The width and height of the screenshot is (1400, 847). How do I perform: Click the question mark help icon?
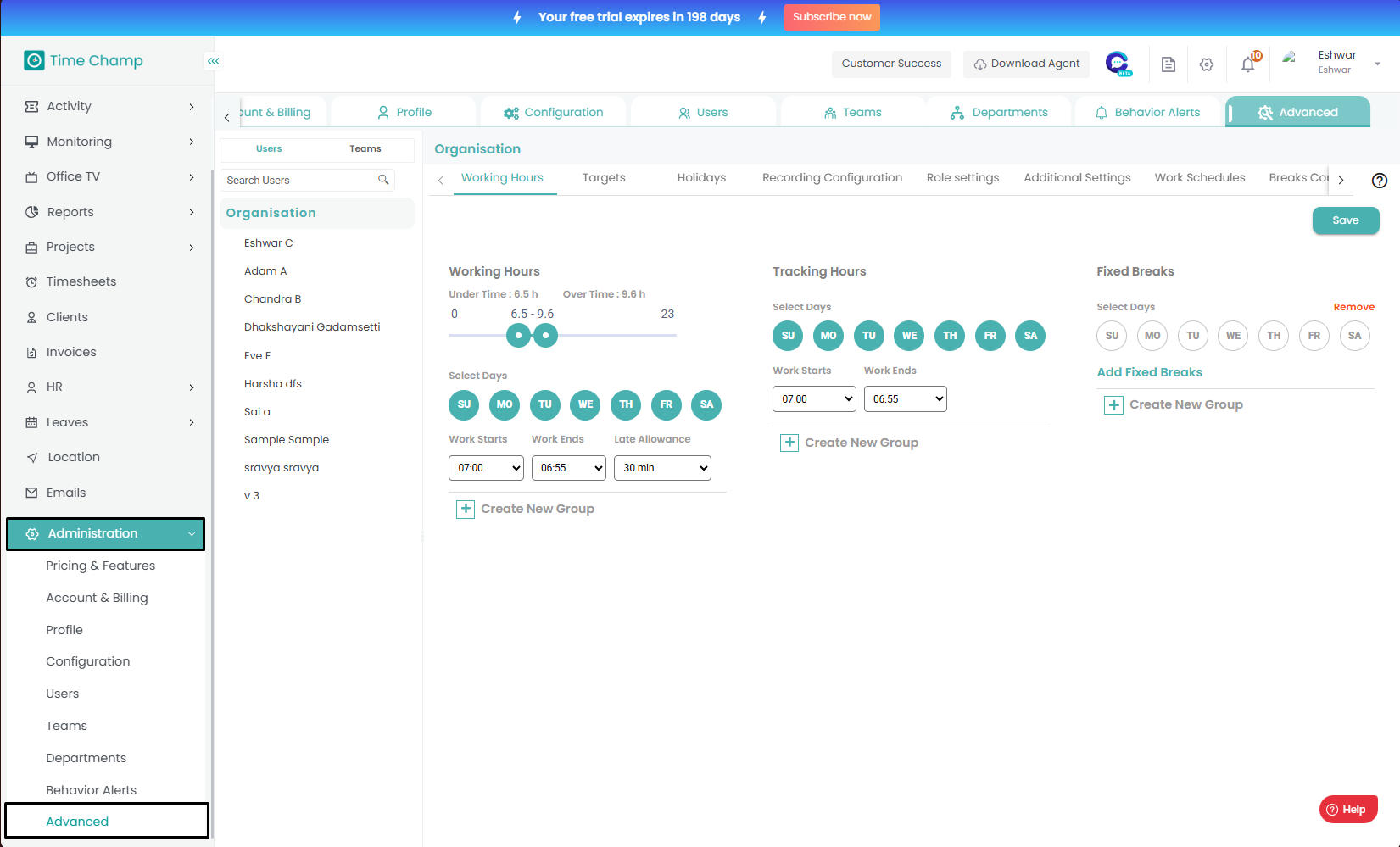click(1380, 181)
